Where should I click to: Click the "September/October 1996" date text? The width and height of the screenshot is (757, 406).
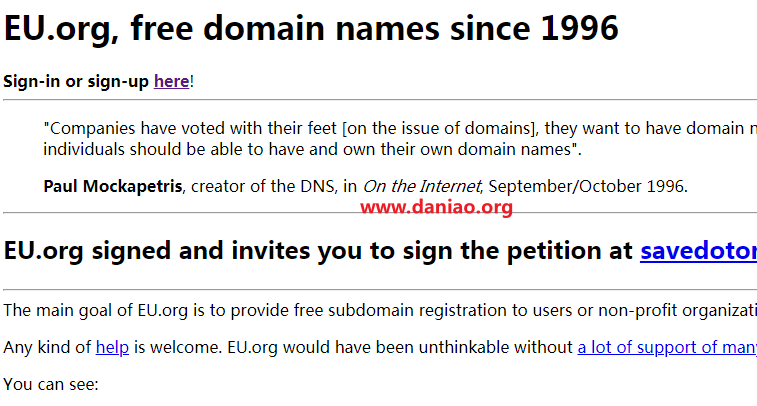tap(588, 186)
